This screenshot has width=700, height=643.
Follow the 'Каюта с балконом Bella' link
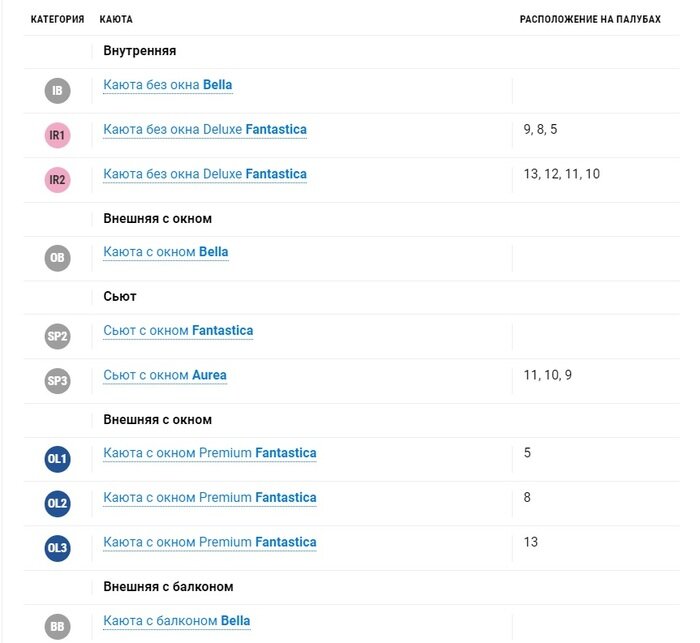176,621
